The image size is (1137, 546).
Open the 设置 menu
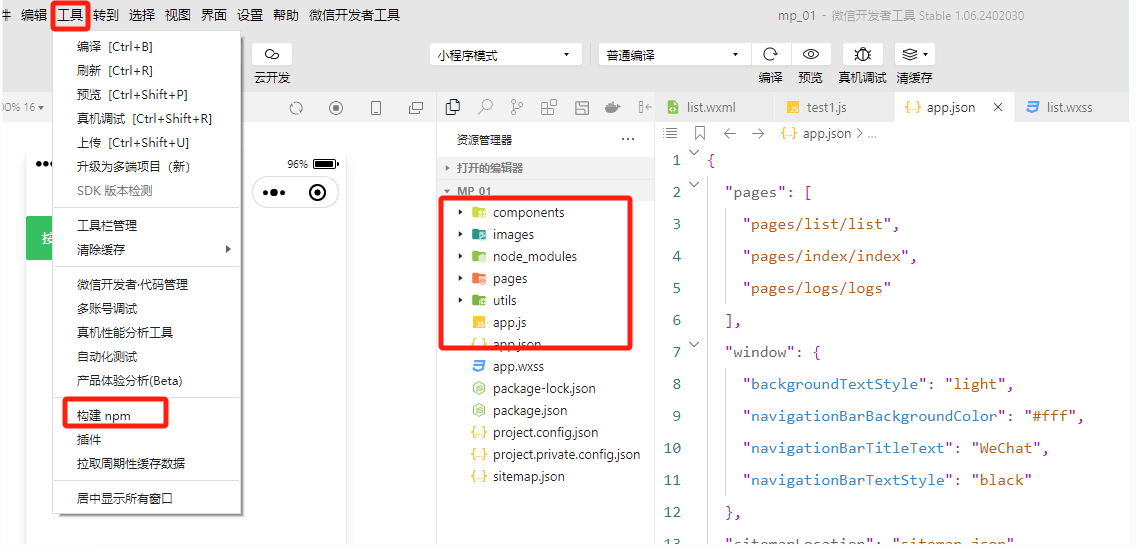pyautogui.click(x=250, y=15)
